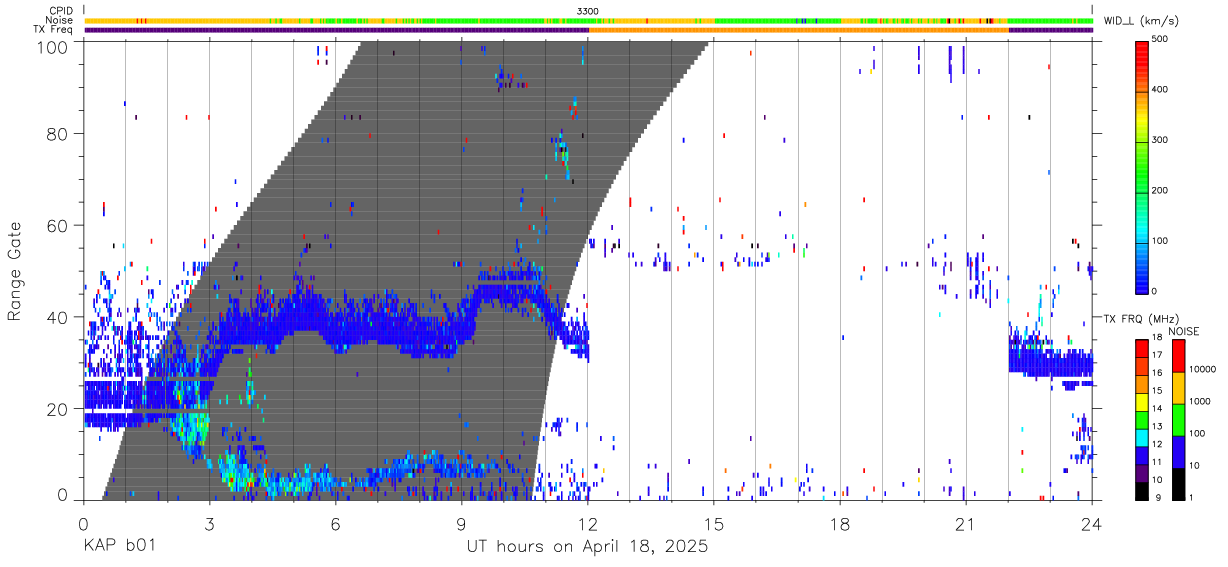Click the x-axis tick label 3

(209, 525)
